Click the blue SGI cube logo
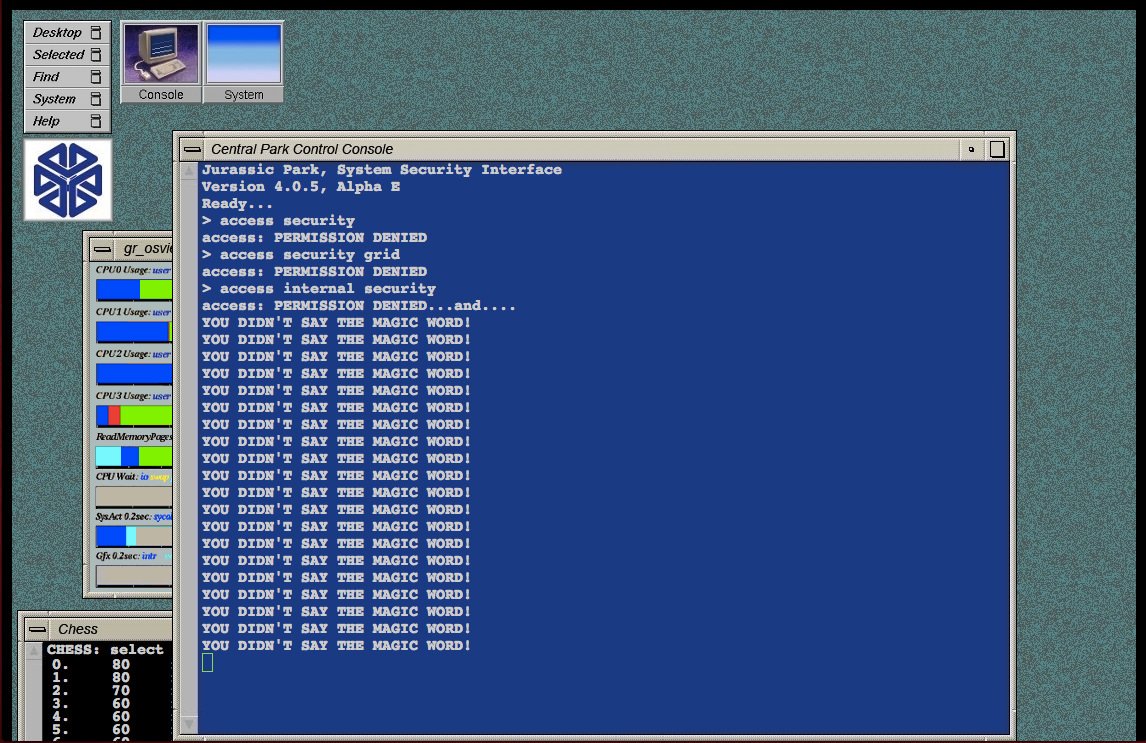The image size is (1146, 743). [x=67, y=179]
